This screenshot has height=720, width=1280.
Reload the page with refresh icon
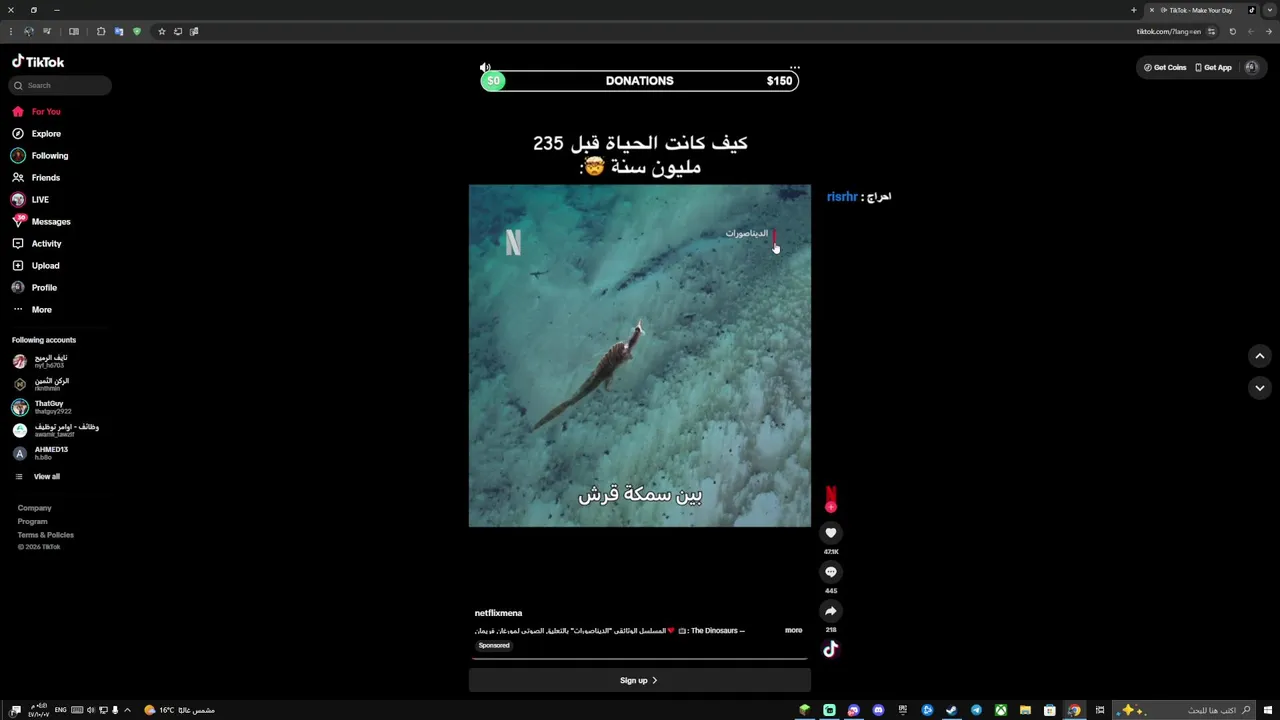click(x=1232, y=31)
